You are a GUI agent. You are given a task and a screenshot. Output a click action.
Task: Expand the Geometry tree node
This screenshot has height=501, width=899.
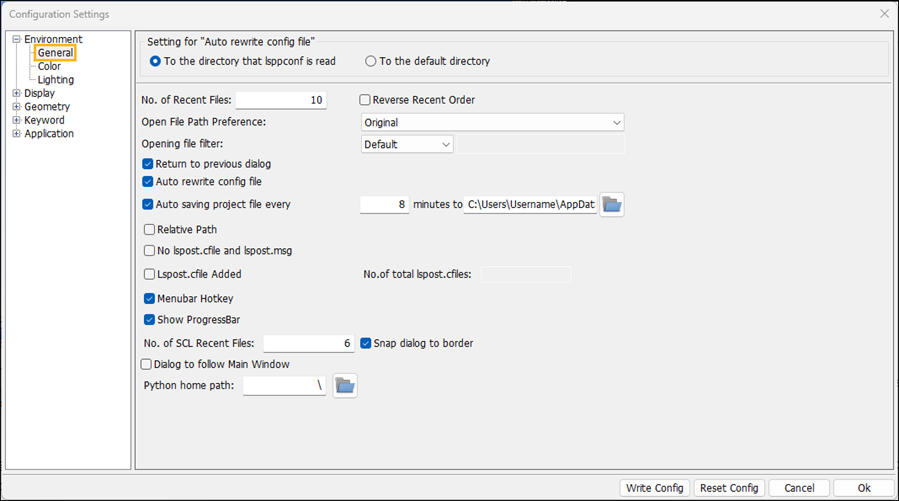(x=16, y=107)
